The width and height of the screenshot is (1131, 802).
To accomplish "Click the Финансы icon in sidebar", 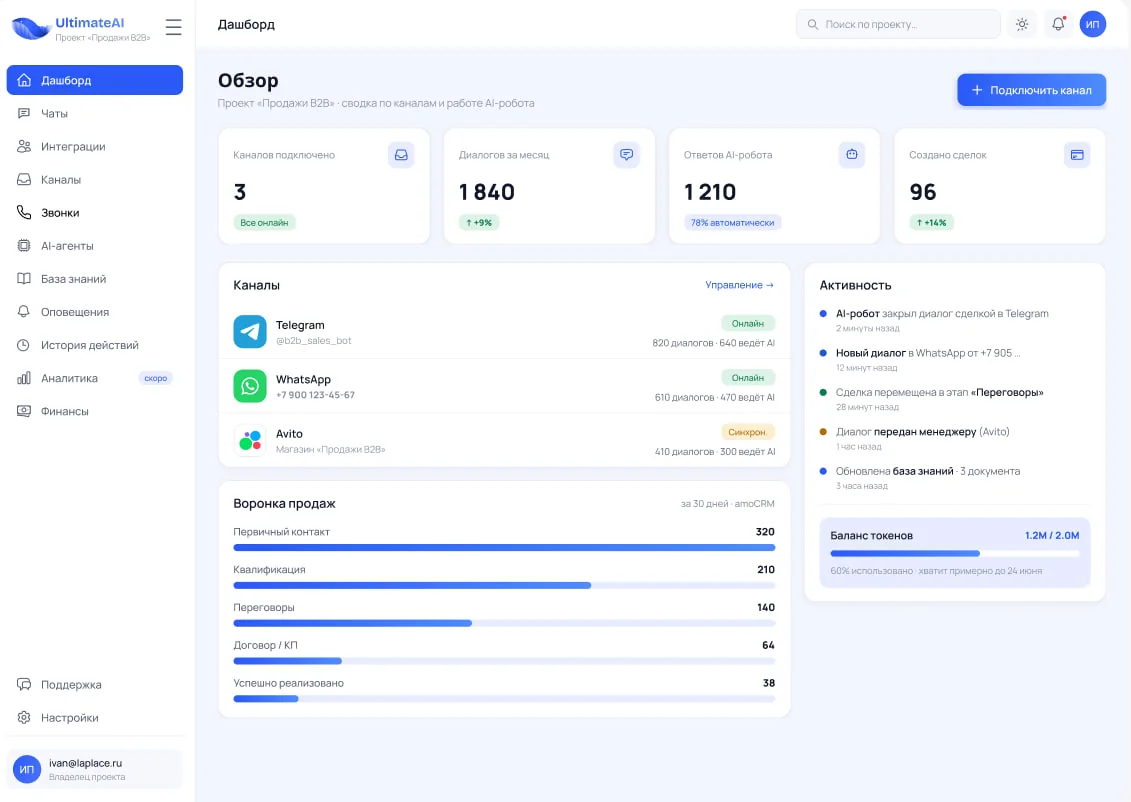I will [x=24, y=411].
